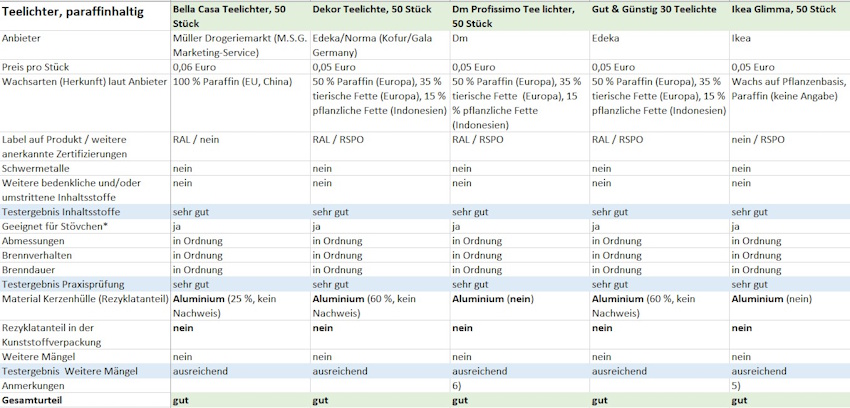Select the 'Aluminium (25 %, kein Nachweis)' cell
850x408 pixels.
point(240,305)
